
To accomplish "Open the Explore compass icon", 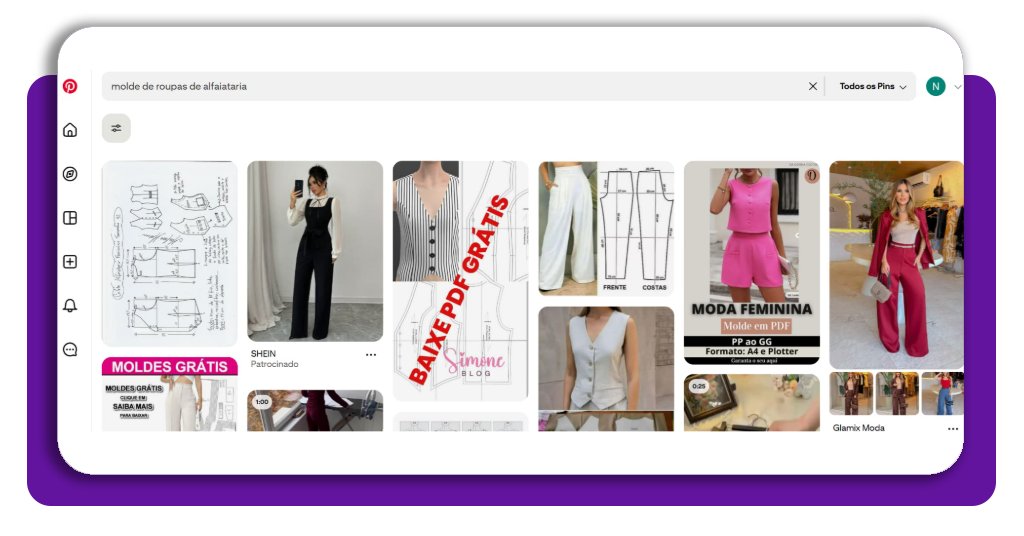I will coord(70,174).
